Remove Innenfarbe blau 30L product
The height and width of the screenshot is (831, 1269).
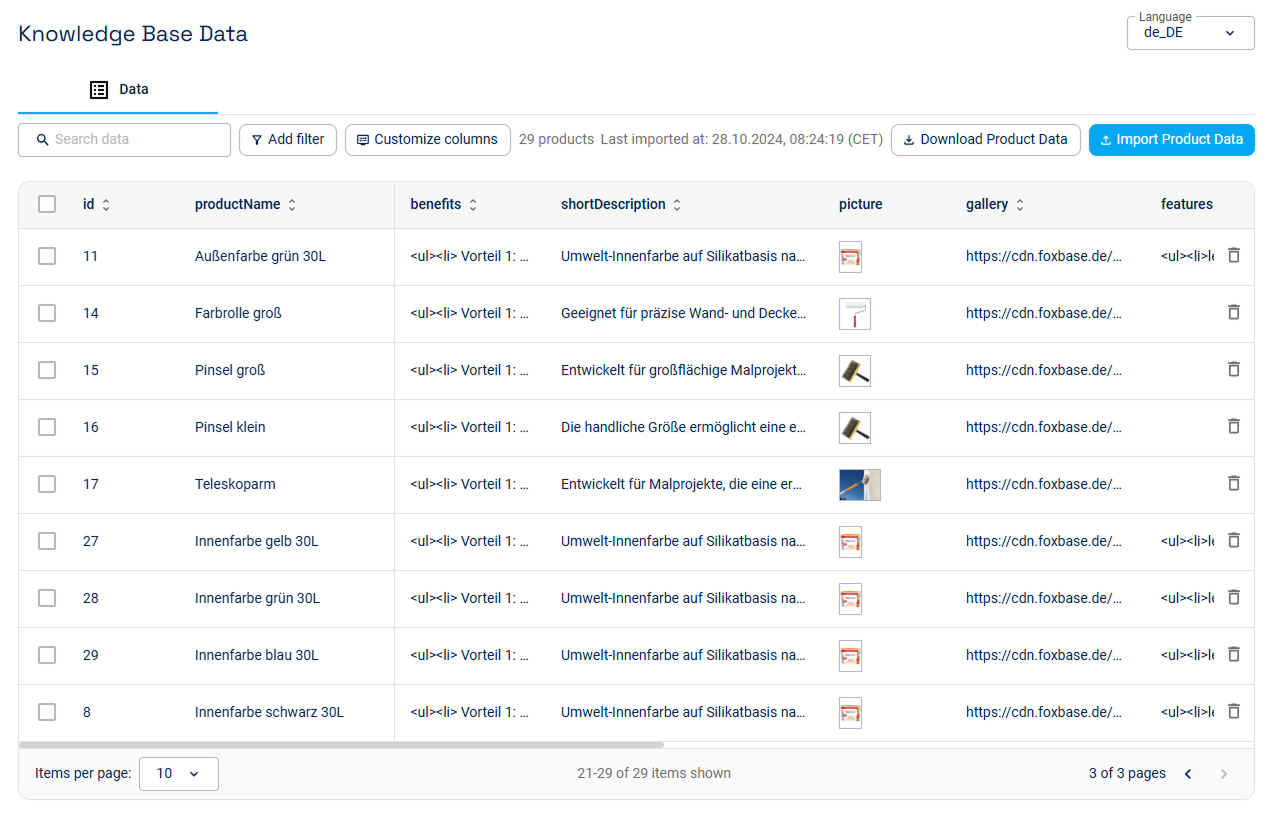pyautogui.click(x=1234, y=655)
